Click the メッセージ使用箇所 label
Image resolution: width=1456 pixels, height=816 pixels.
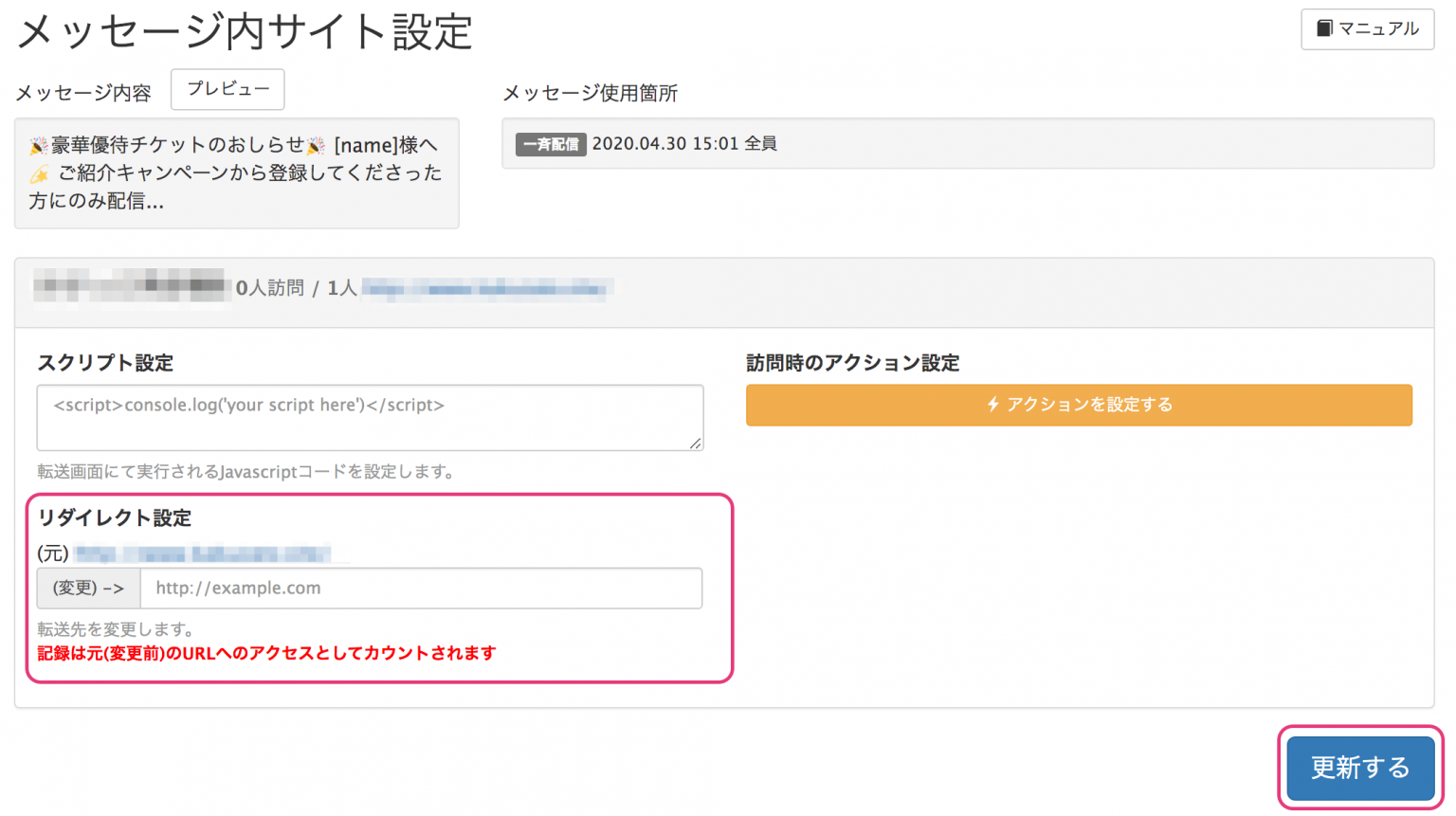pyautogui.click(x=590, y=93)
